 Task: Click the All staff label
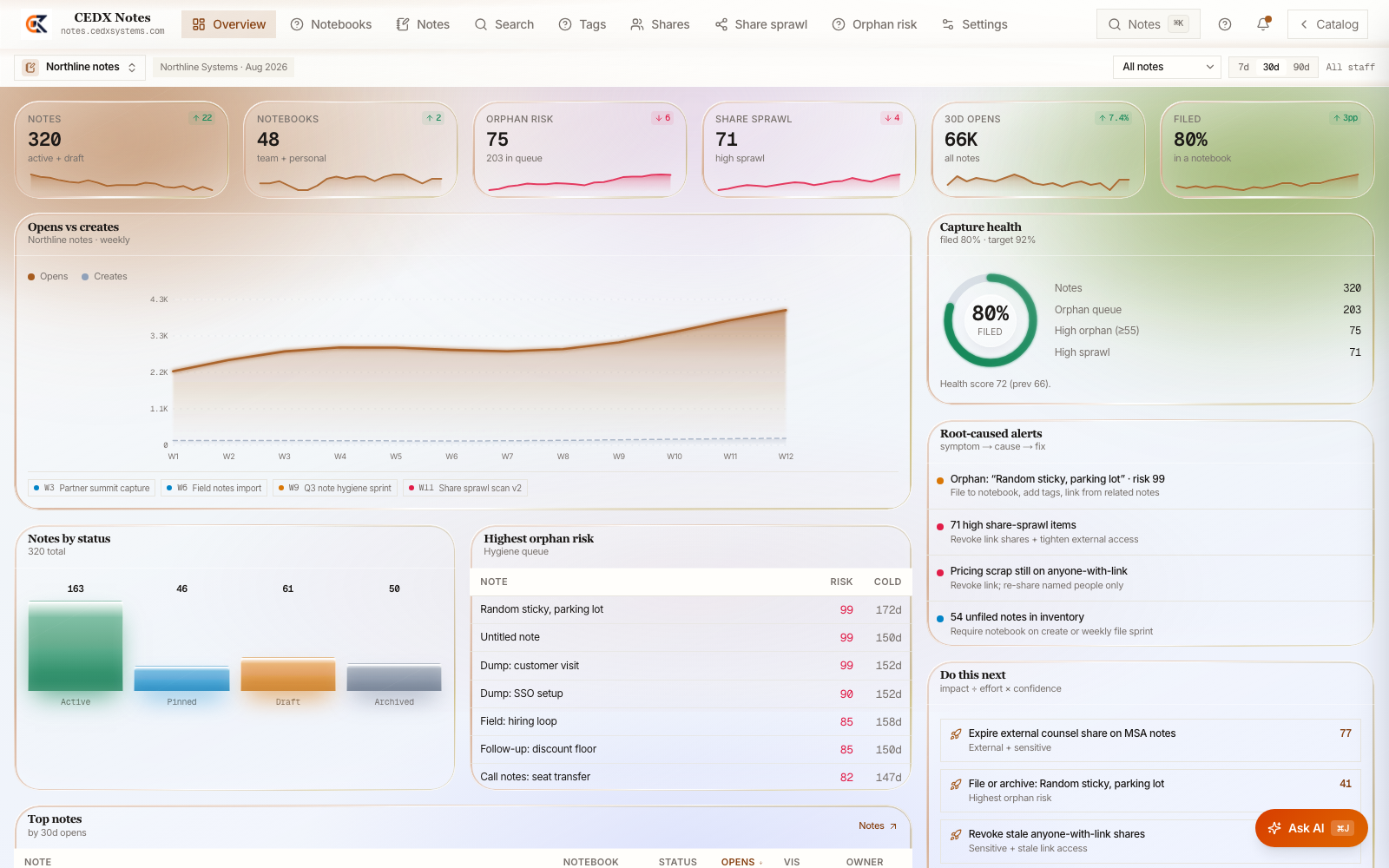click(1350, 67)
